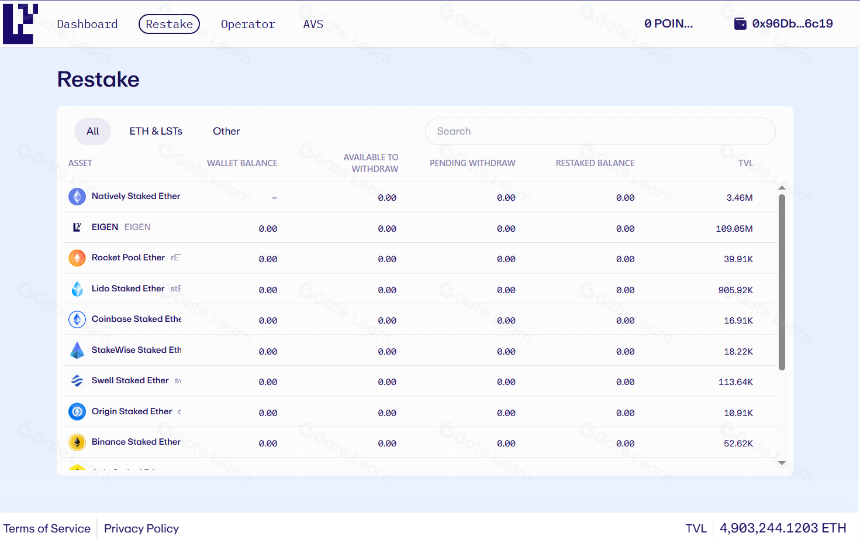Click the Coinbase Staked Ether icon

click(x=77, y=319)
